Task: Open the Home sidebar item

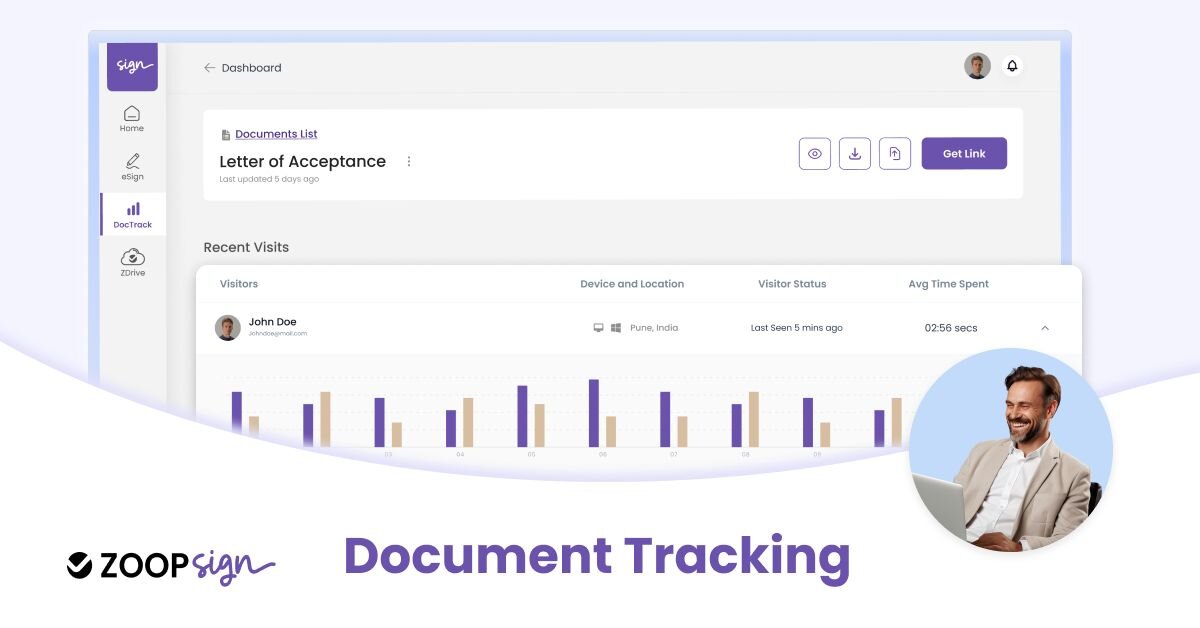Action: click(x=132, y=119)
